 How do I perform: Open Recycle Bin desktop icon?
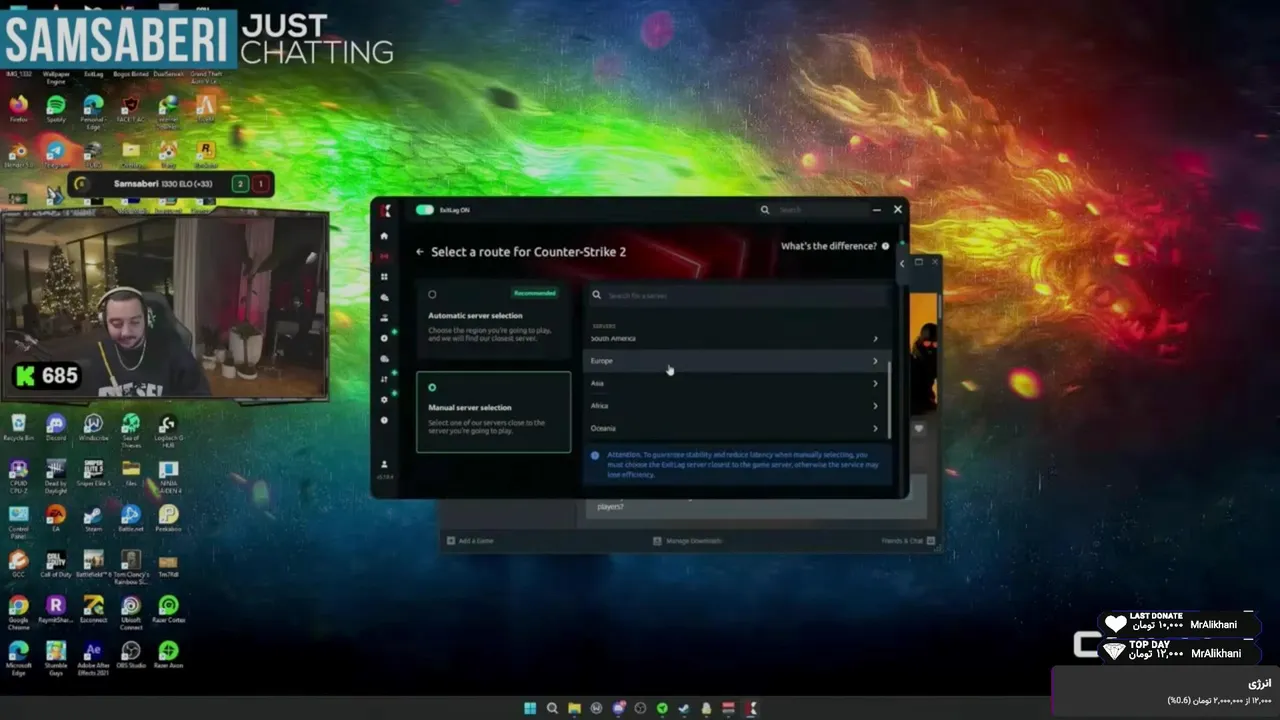pos(18,428)
